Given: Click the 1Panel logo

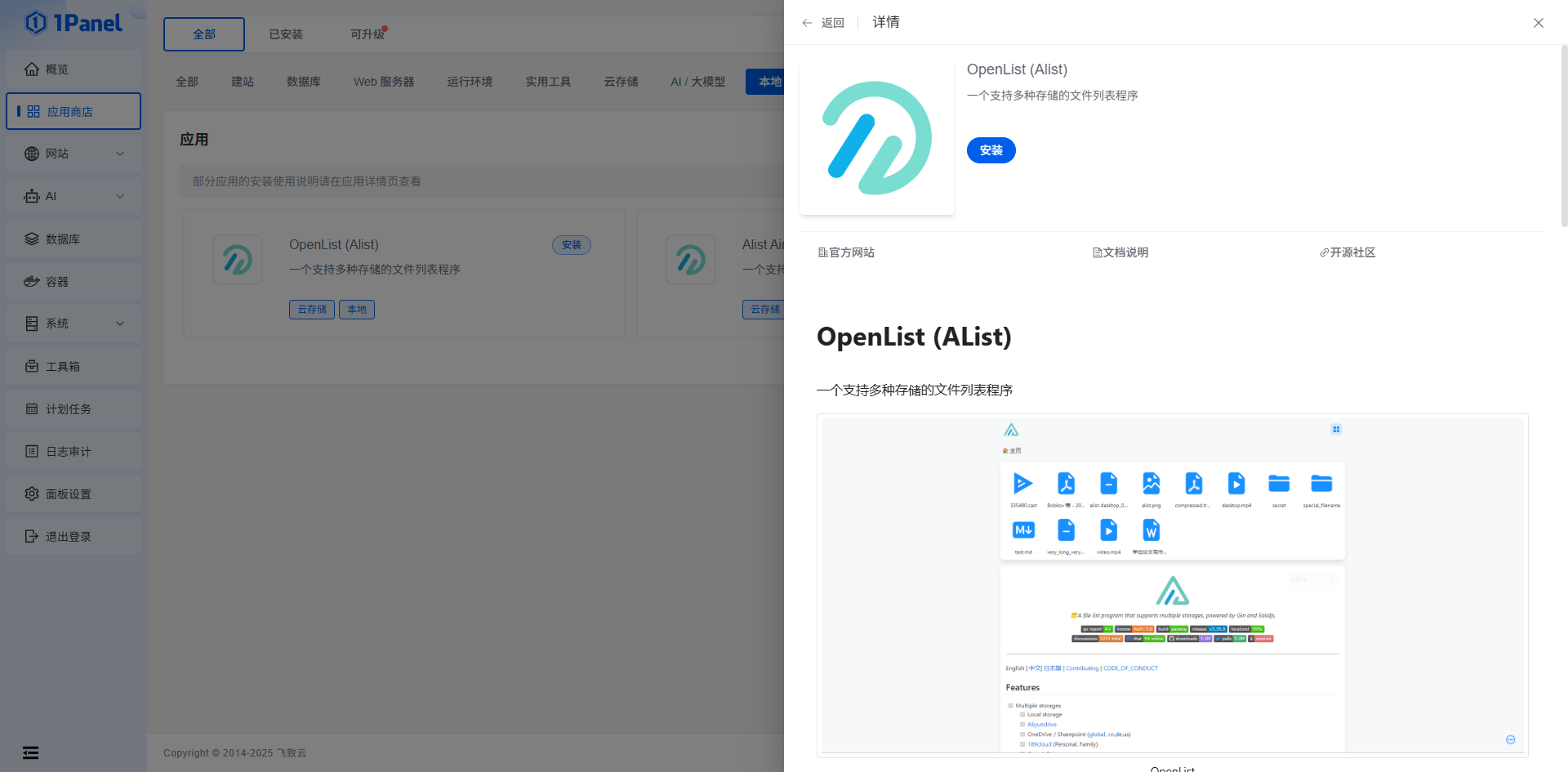Looking at the screenshot, I should (73, 23).
